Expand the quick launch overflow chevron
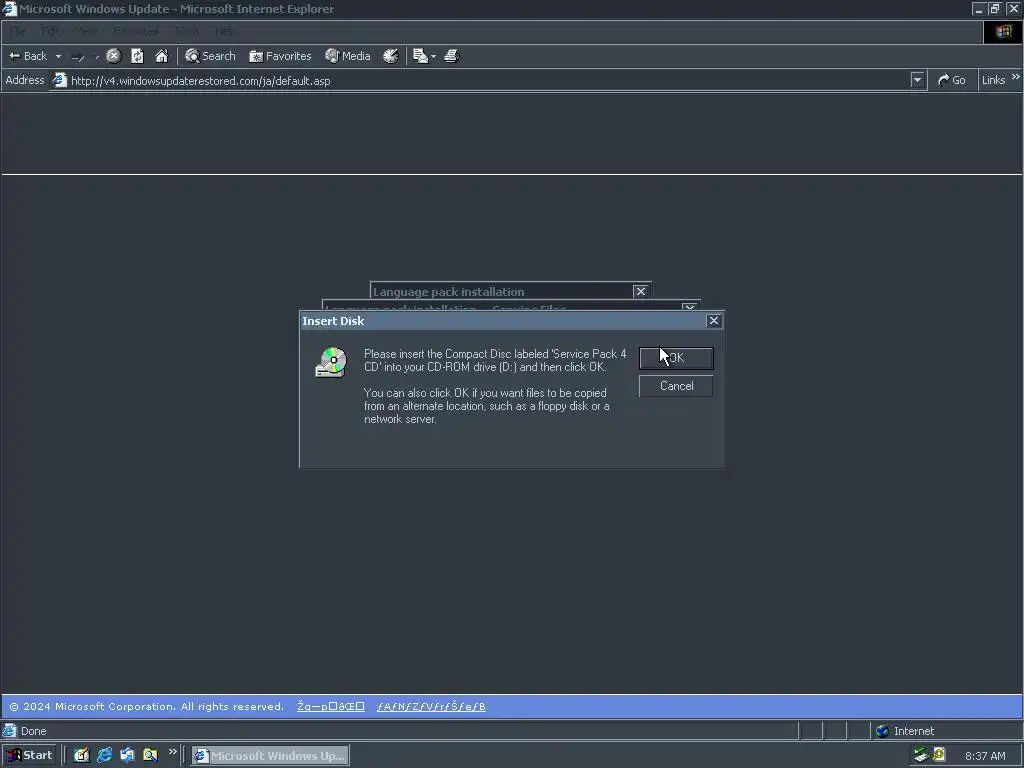 pyautogui.click(x=172, y=752)
